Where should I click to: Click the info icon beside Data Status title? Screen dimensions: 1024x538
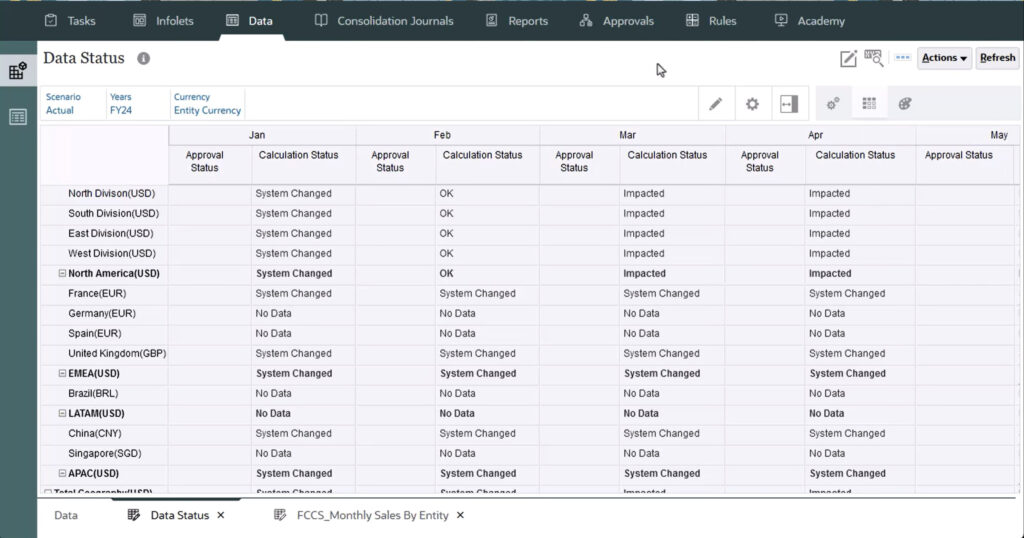pos(143,59)
